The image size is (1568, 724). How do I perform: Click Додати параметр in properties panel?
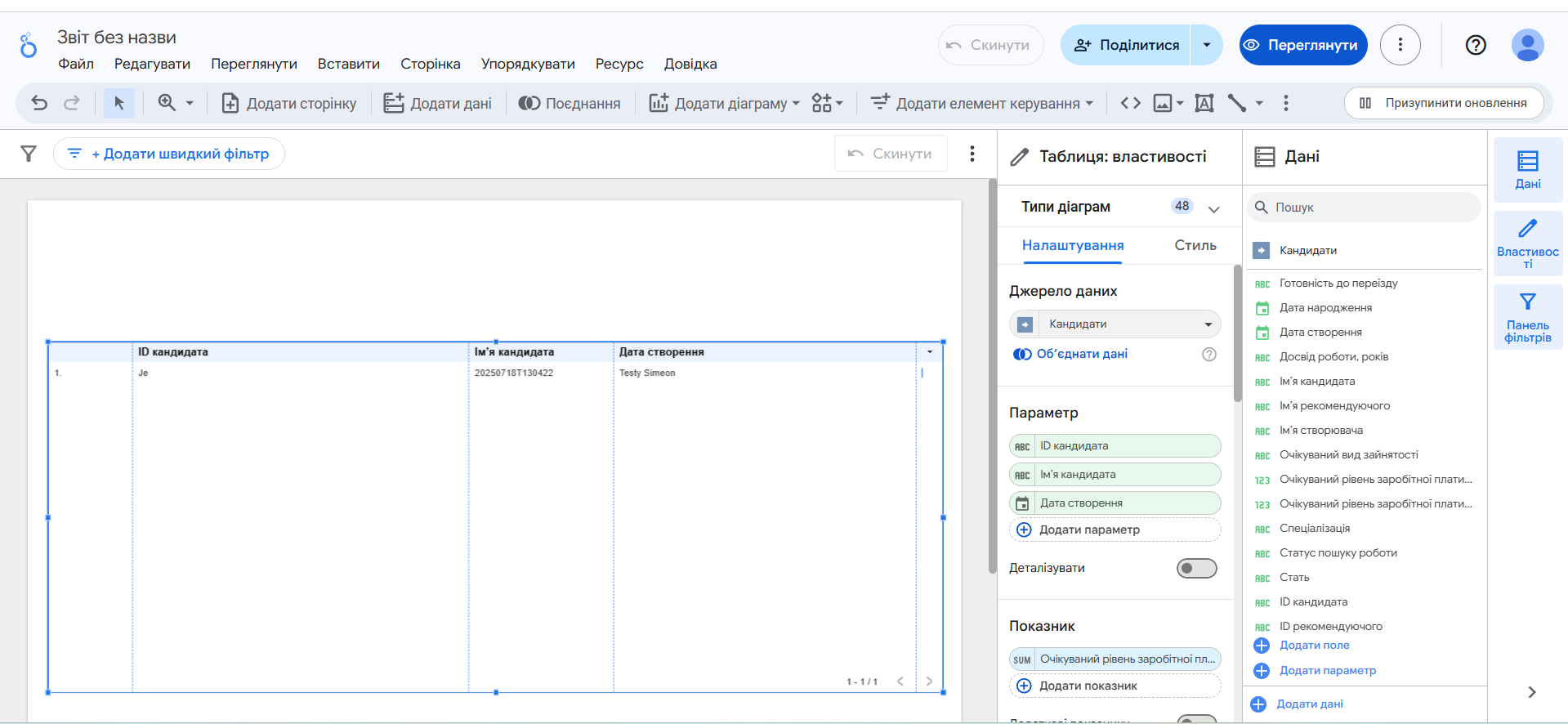(1115, 530)
